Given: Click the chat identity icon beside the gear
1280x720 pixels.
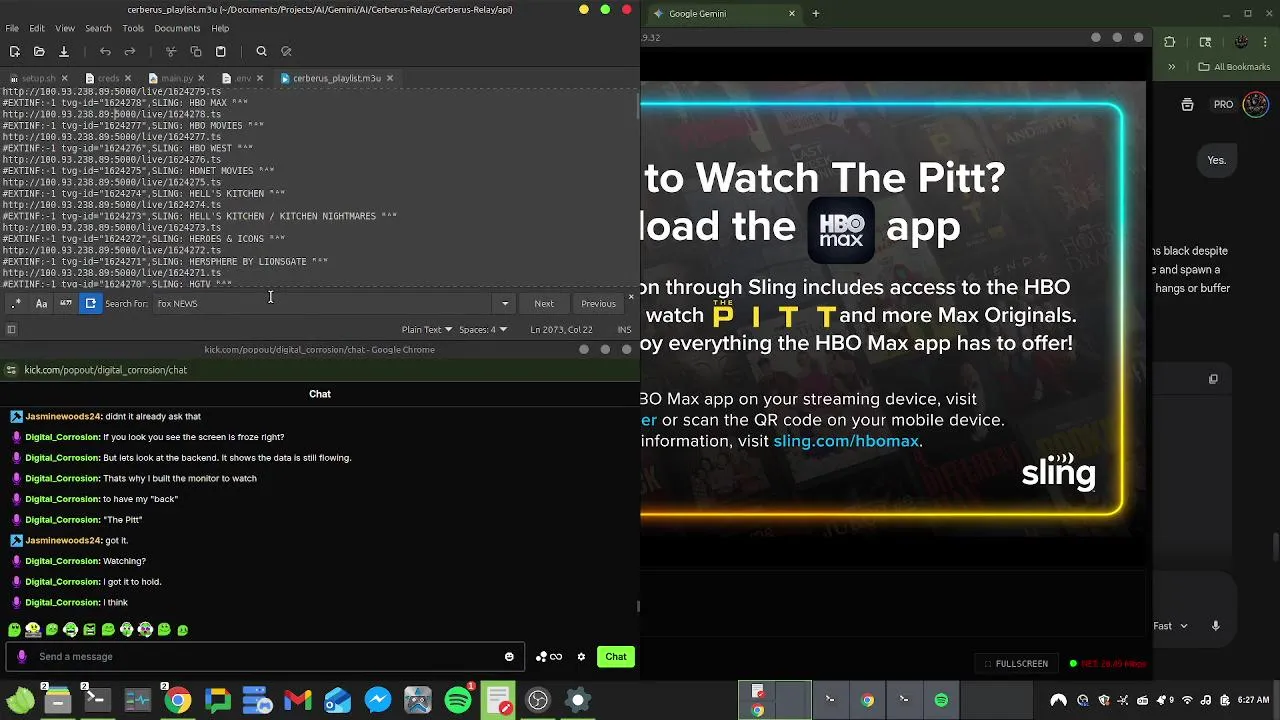Looking at the screenshot, I should 549,657.
